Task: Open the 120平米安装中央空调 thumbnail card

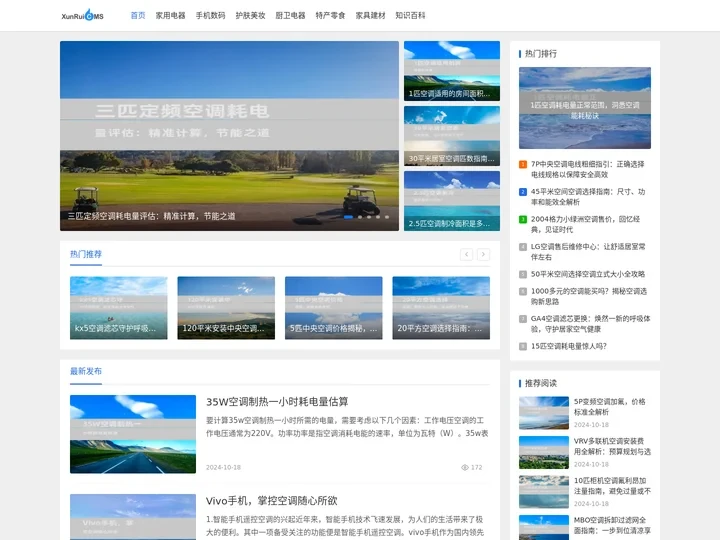Action: click(x=226, y=308)
